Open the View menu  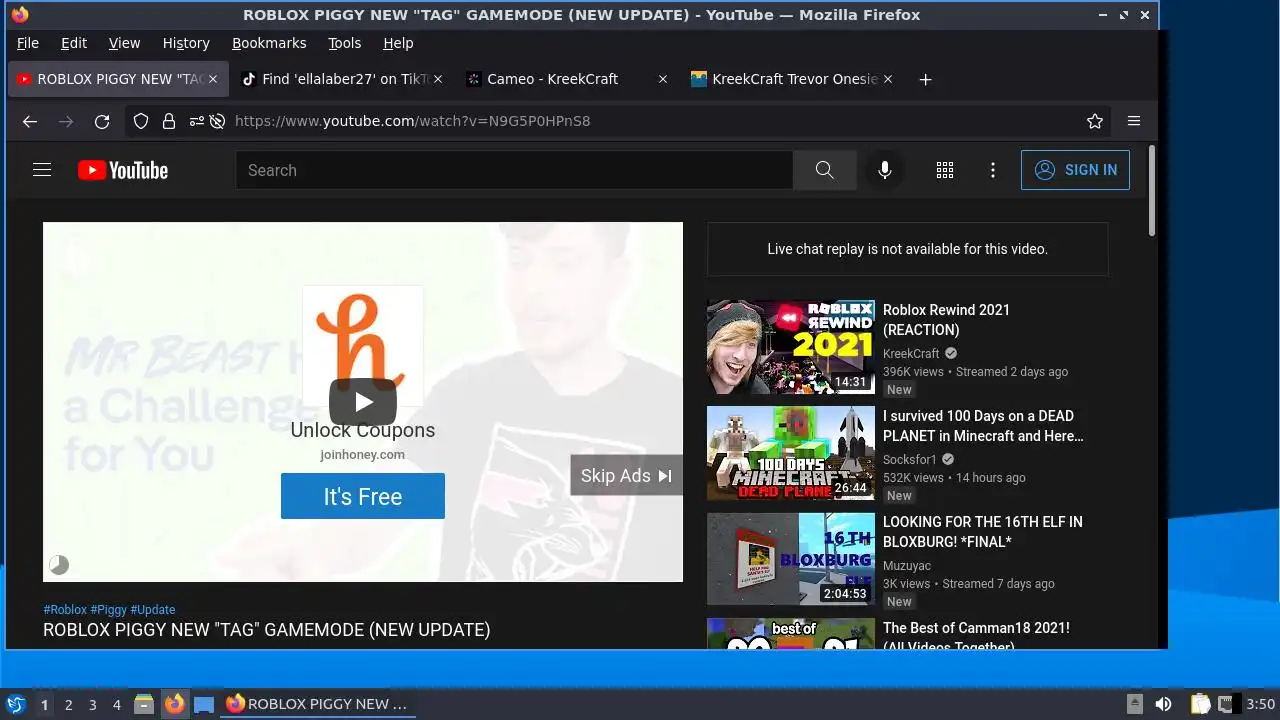click(124, 43)
